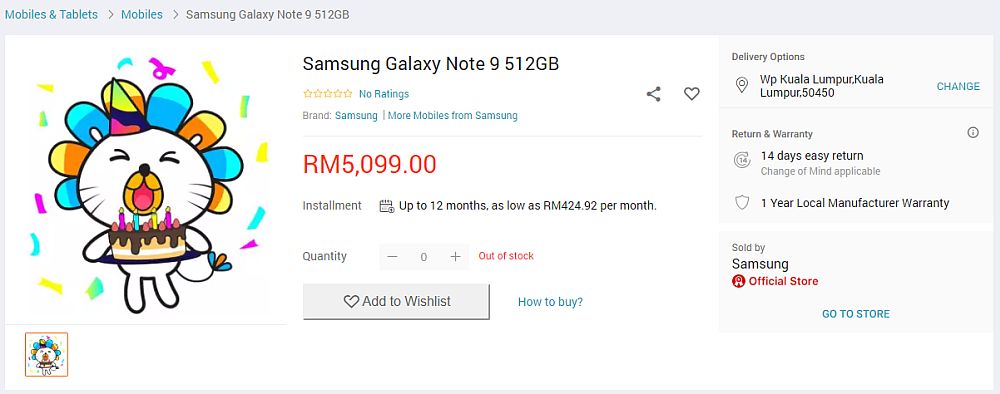This screenshot has height=394, width=1000.
Task: Click Add to Wishlist button
Action: 396,302
